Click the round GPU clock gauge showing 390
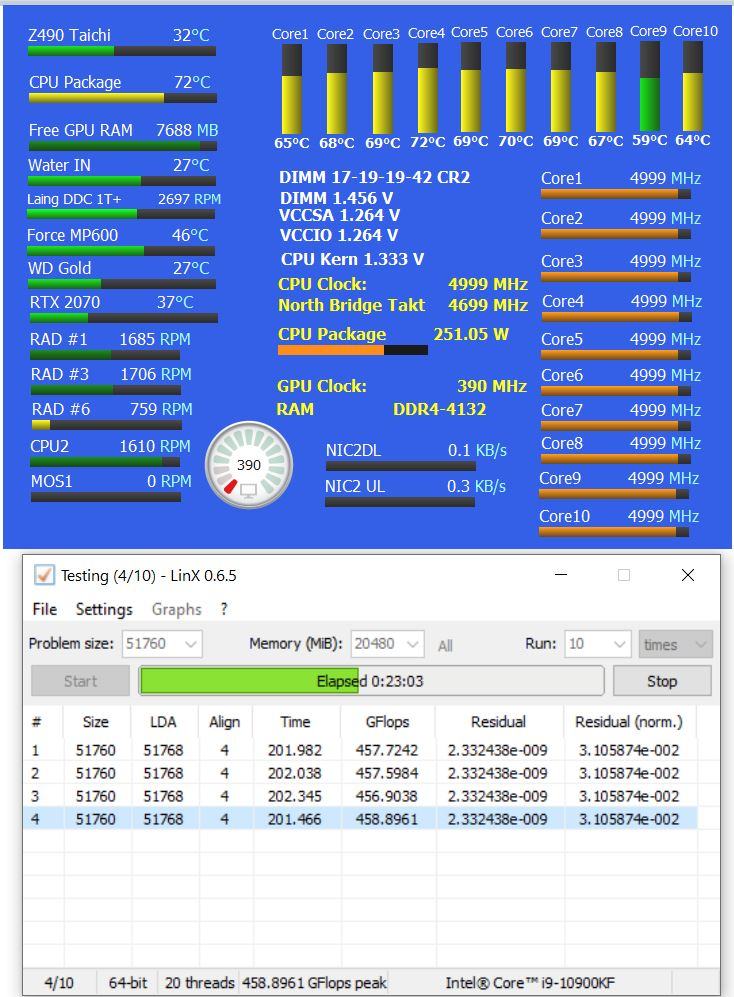The image size is (734, 997). click(x=249, y=465)
